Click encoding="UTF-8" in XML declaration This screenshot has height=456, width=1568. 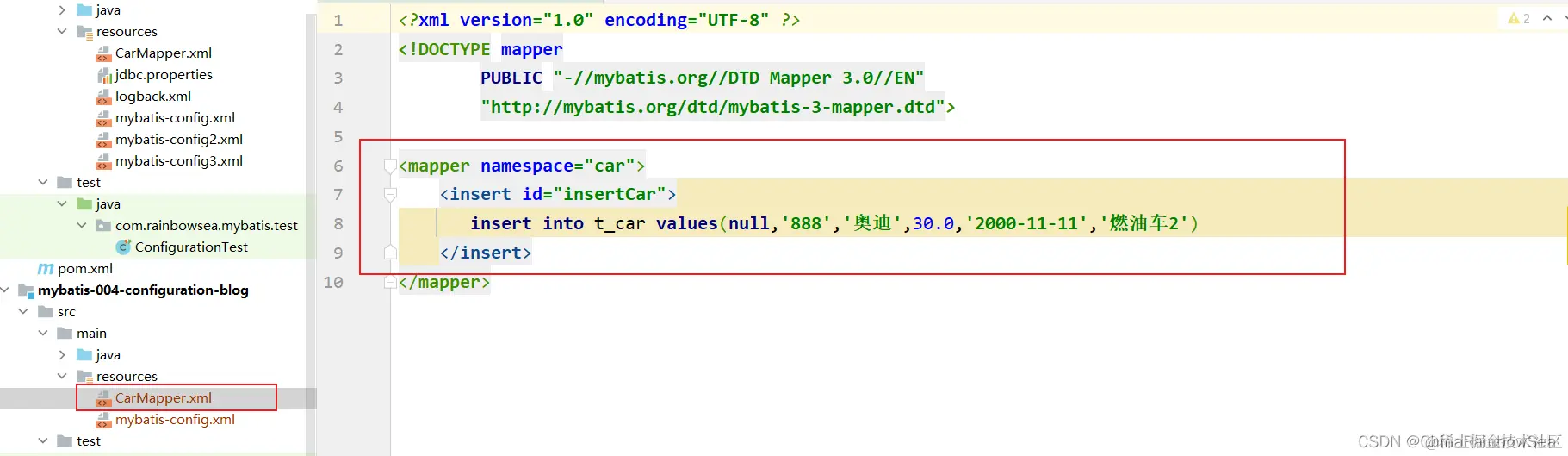coord(687,20)
